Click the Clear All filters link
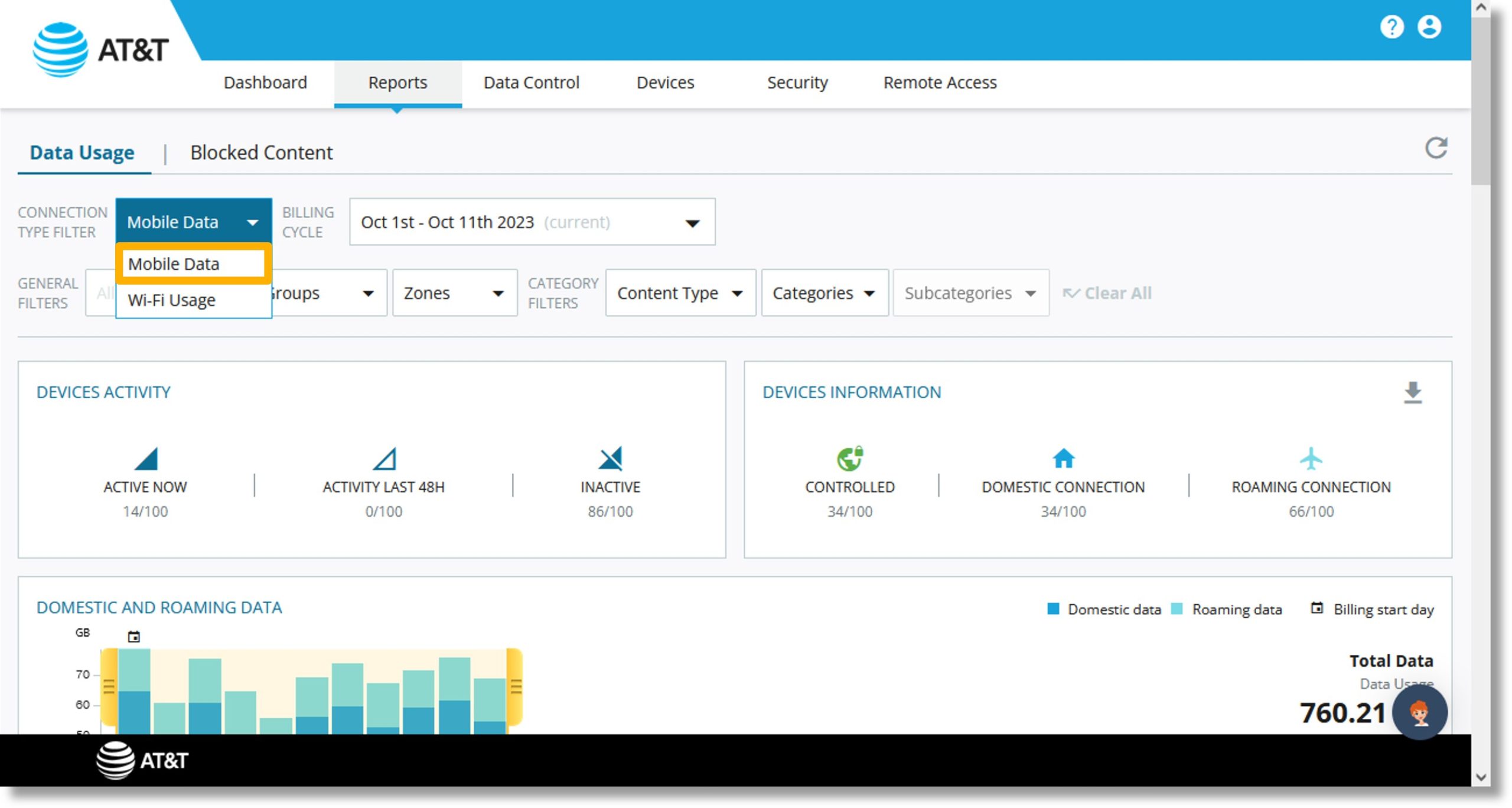Image resolution: width=1512 pixels, height=808 pixels. coord(1107,294)
